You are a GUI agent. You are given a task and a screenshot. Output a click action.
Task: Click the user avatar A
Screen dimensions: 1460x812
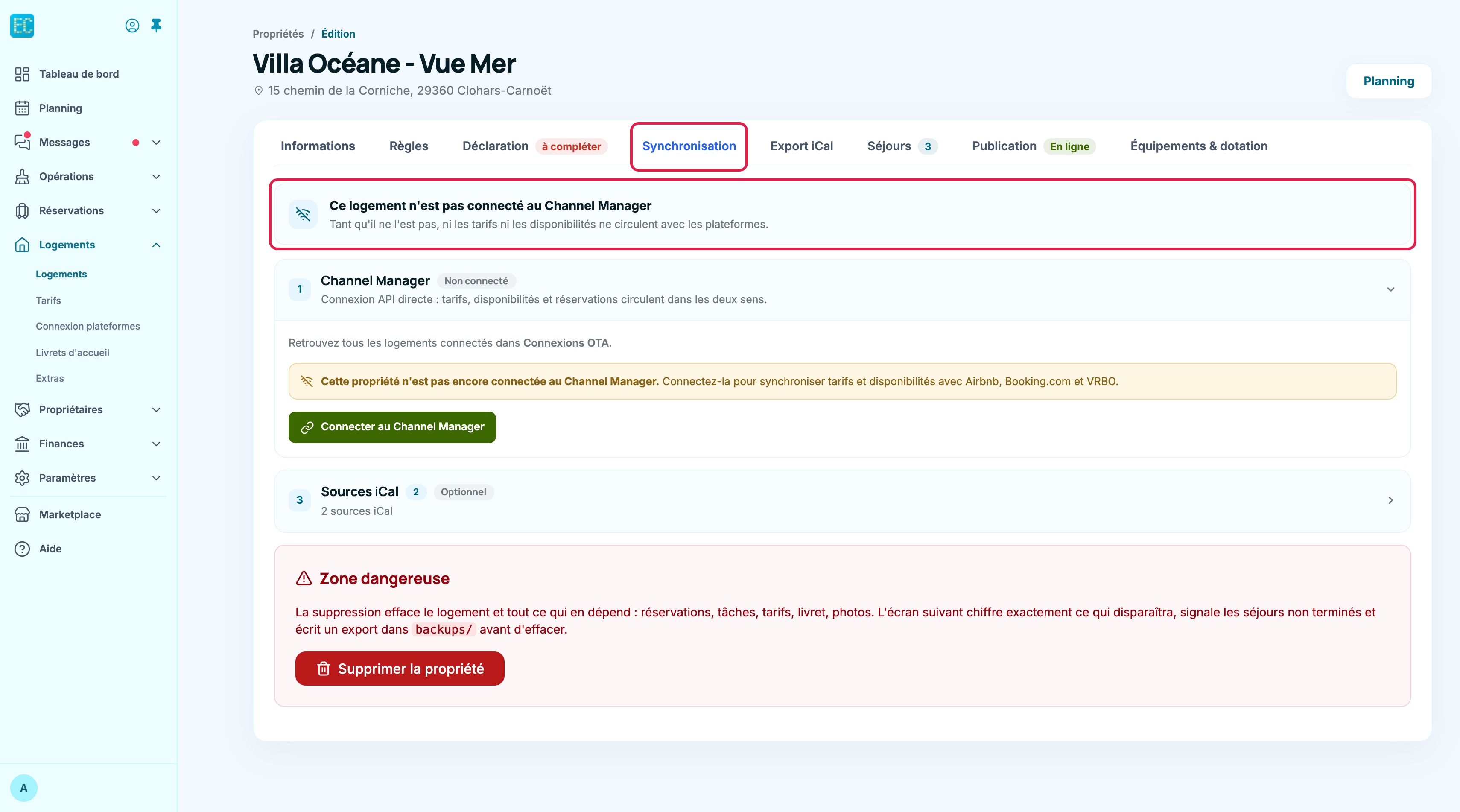click(x=24, y=788)
